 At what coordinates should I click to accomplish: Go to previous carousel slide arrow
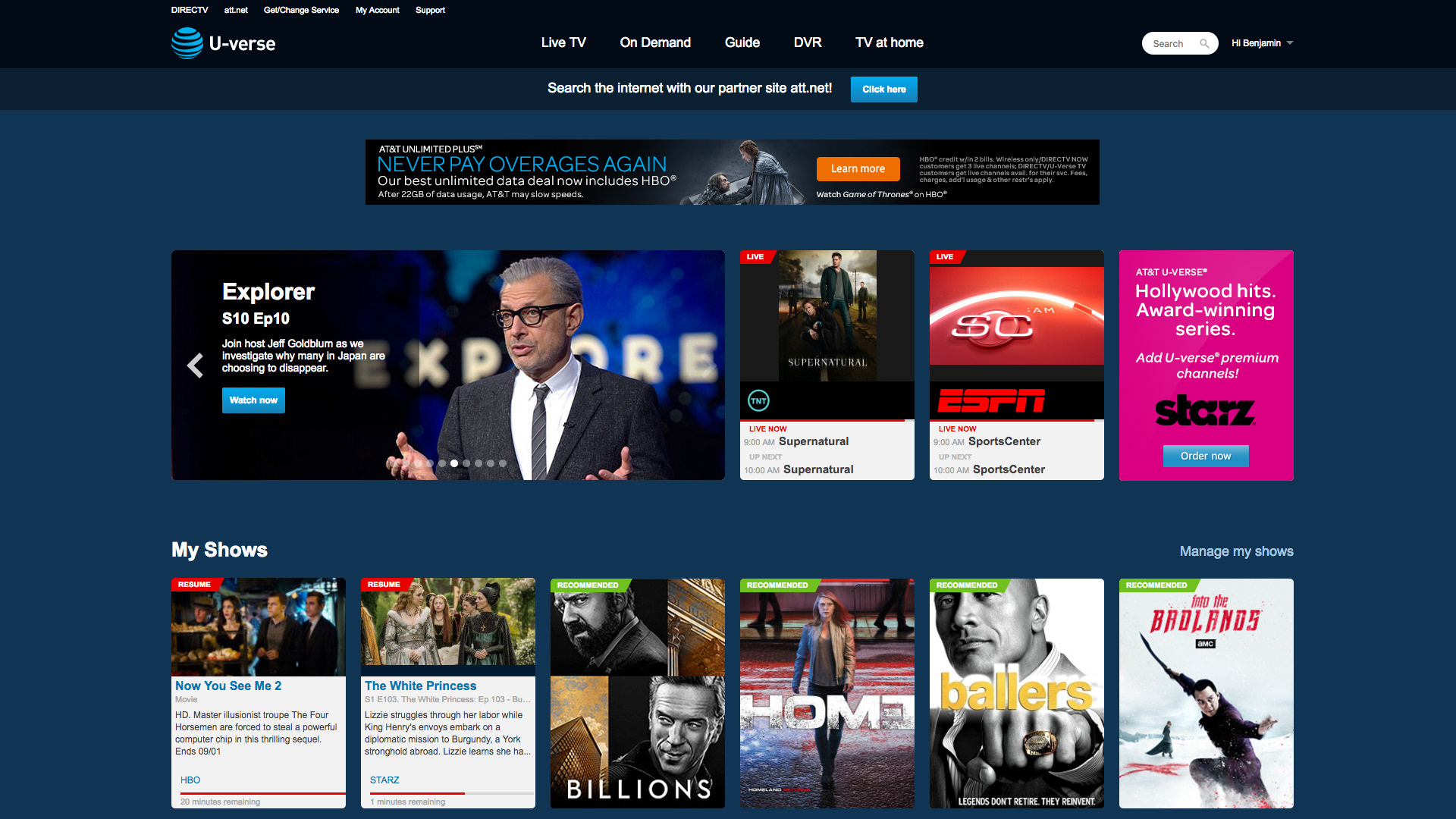point(195,366)
